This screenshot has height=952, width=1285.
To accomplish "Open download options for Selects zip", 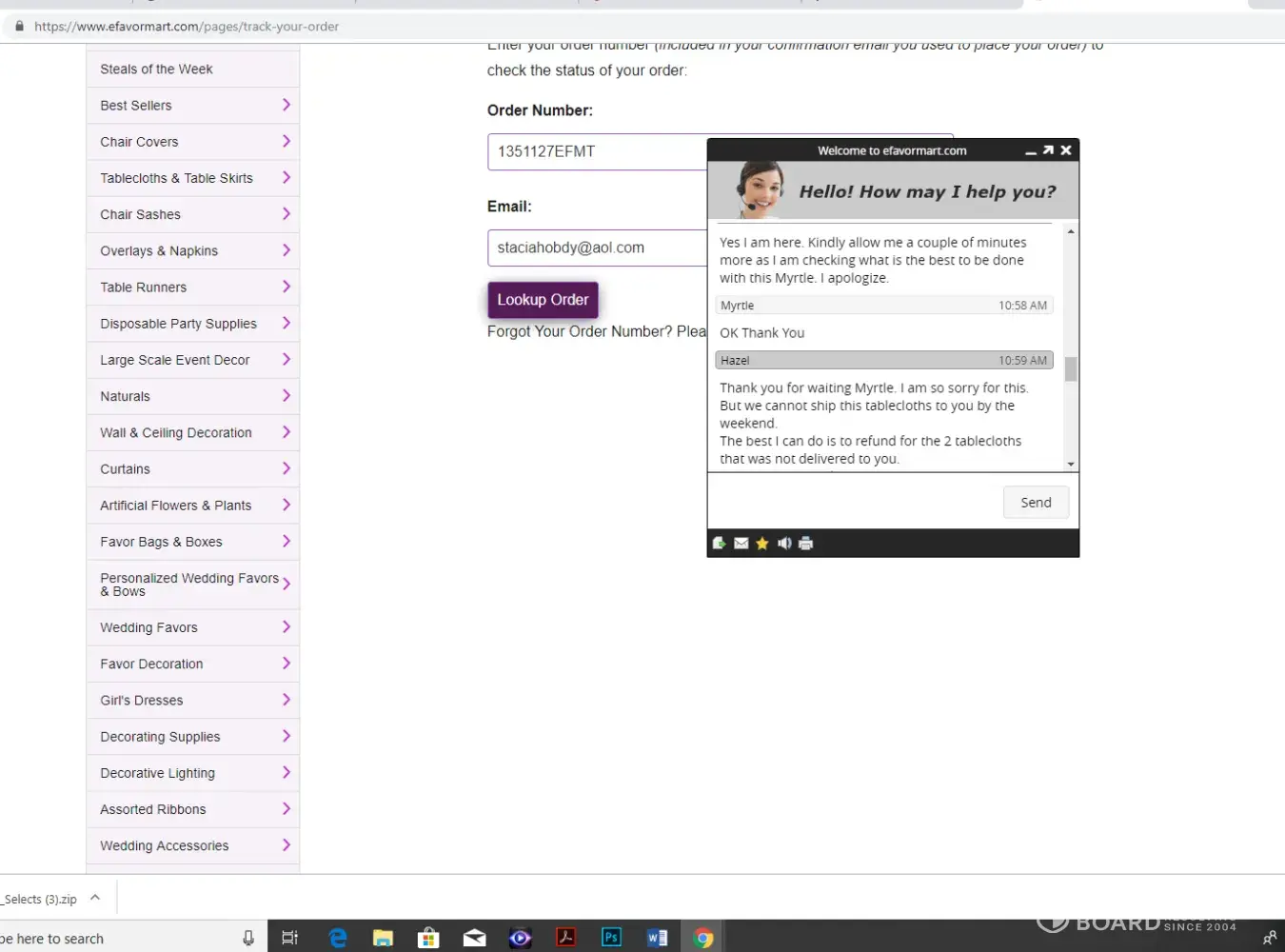I will coord(95,898).
